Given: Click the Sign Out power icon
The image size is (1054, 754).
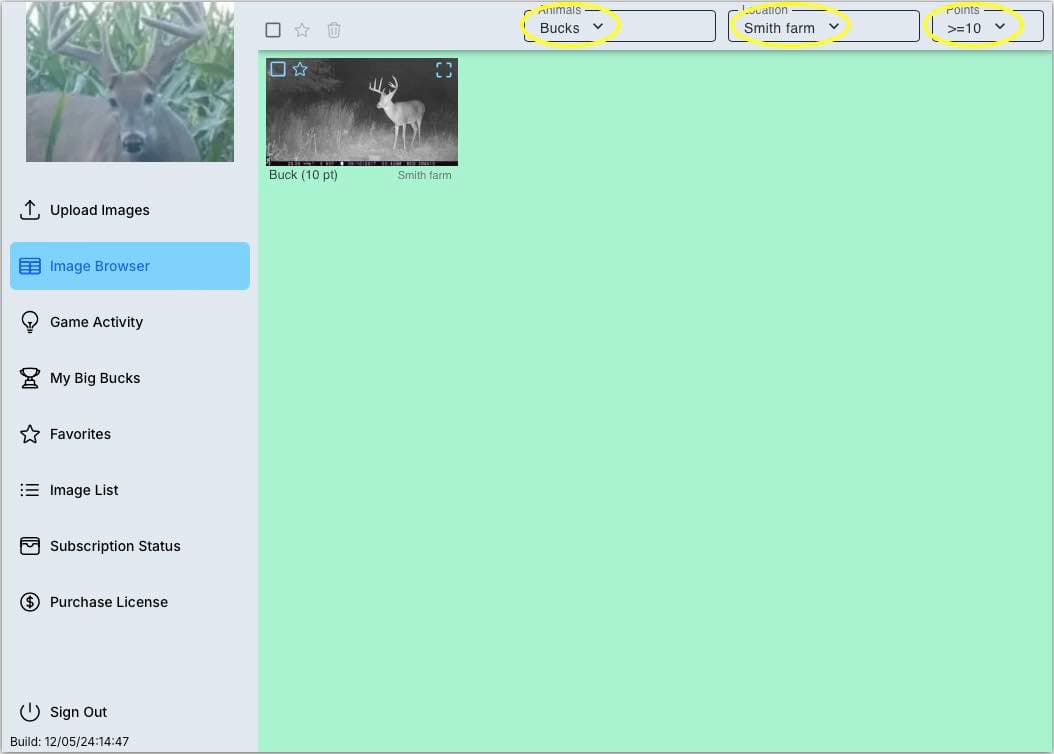Looking at the screenshot, I should point(30,712).
